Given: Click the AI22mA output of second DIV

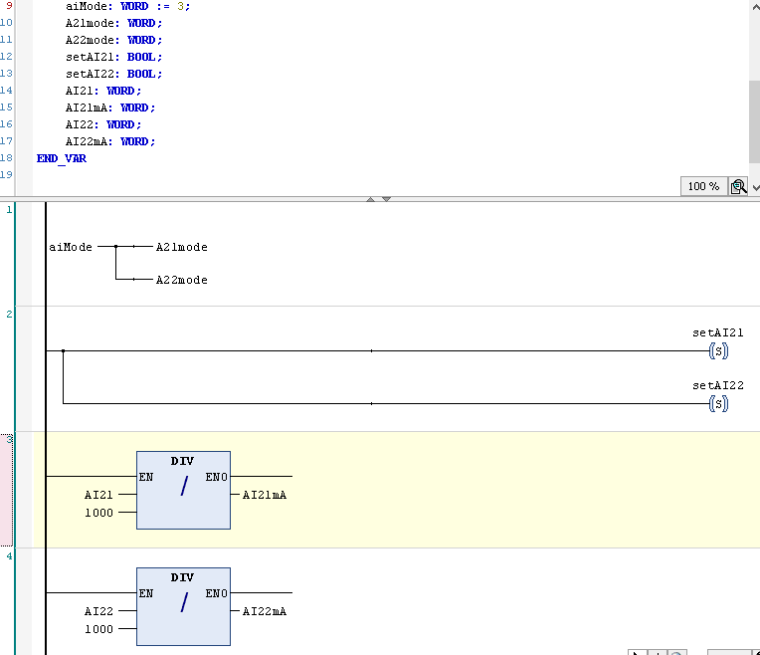Looking at the screenshot, I should tap(264, 612).
